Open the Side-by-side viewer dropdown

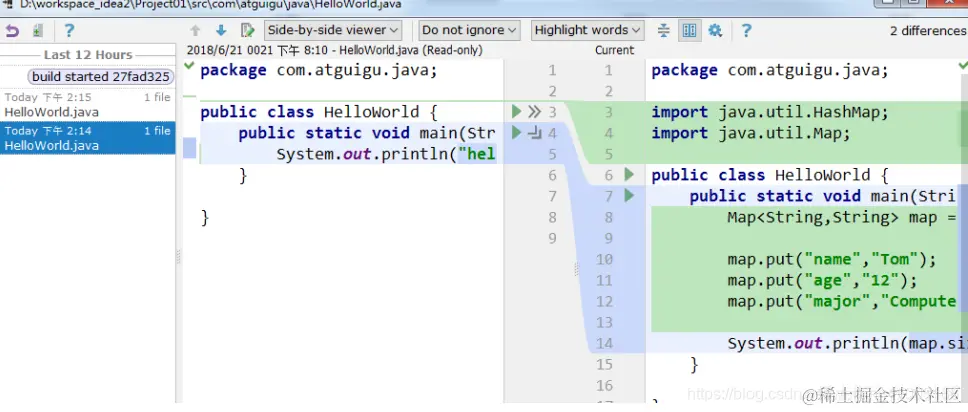333,30
